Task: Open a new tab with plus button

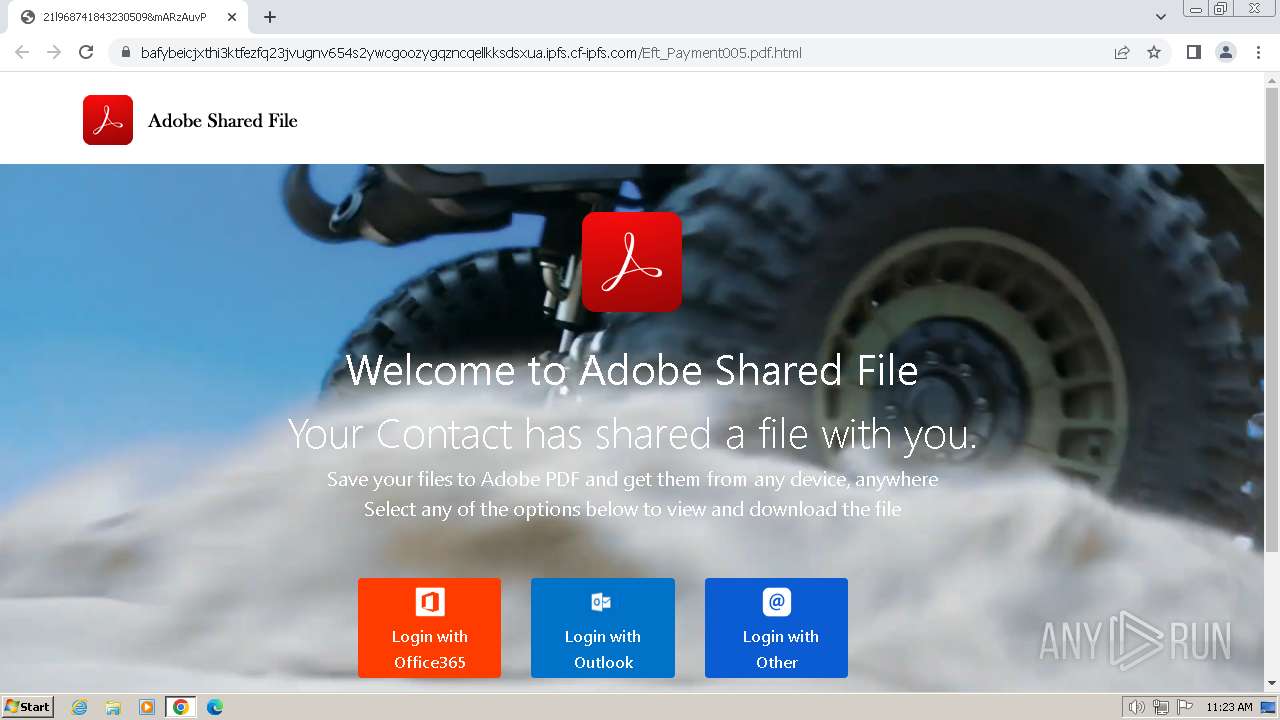Action: pos(270,17)
